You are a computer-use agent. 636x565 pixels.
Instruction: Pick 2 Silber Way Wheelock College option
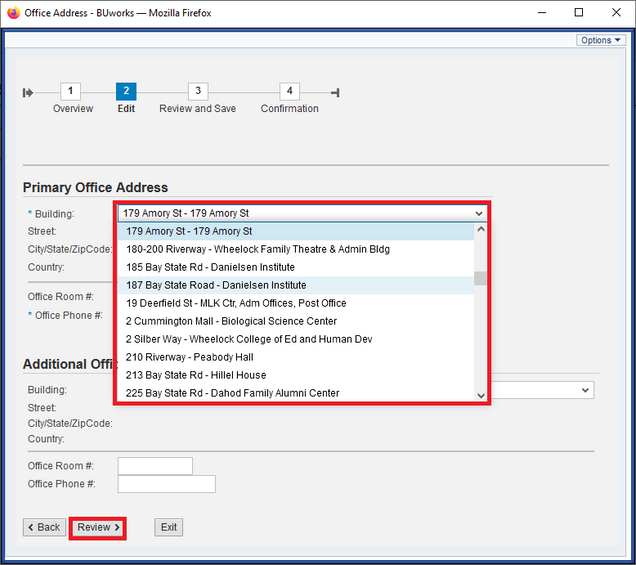click(296, 339)
